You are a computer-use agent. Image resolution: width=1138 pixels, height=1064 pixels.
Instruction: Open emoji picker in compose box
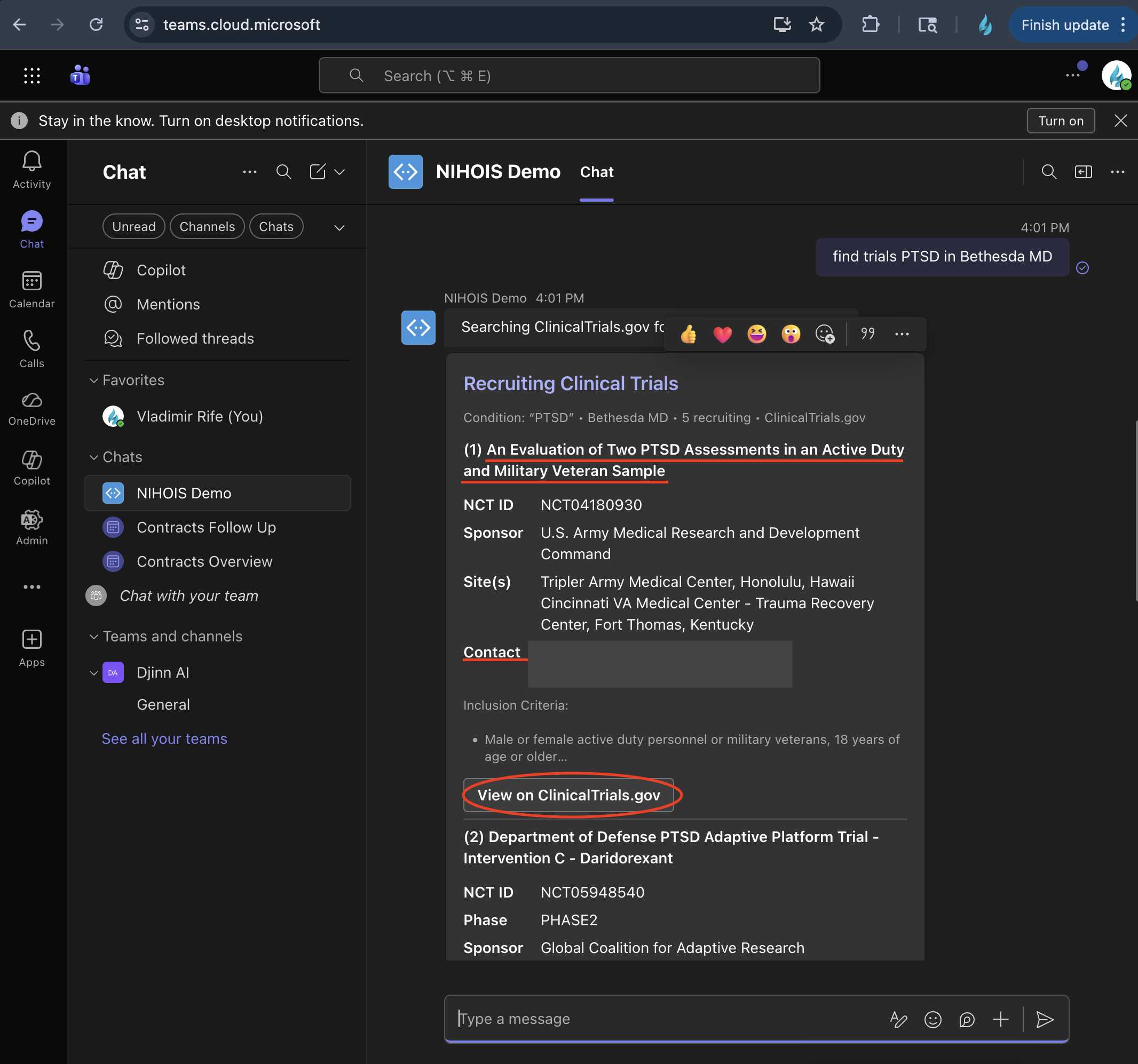pos(933,1019)
